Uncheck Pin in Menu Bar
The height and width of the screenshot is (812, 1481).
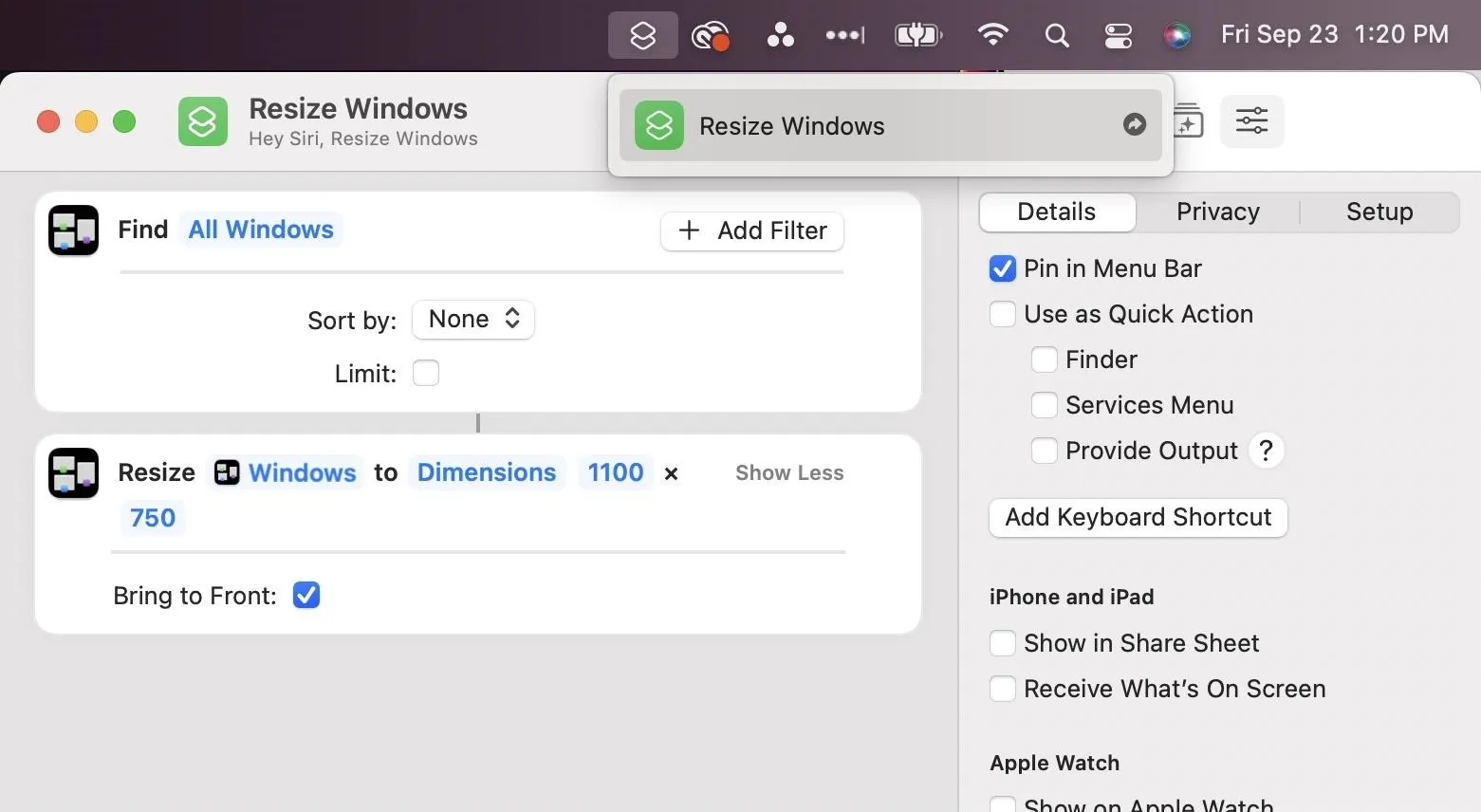tap(1003, 268)
